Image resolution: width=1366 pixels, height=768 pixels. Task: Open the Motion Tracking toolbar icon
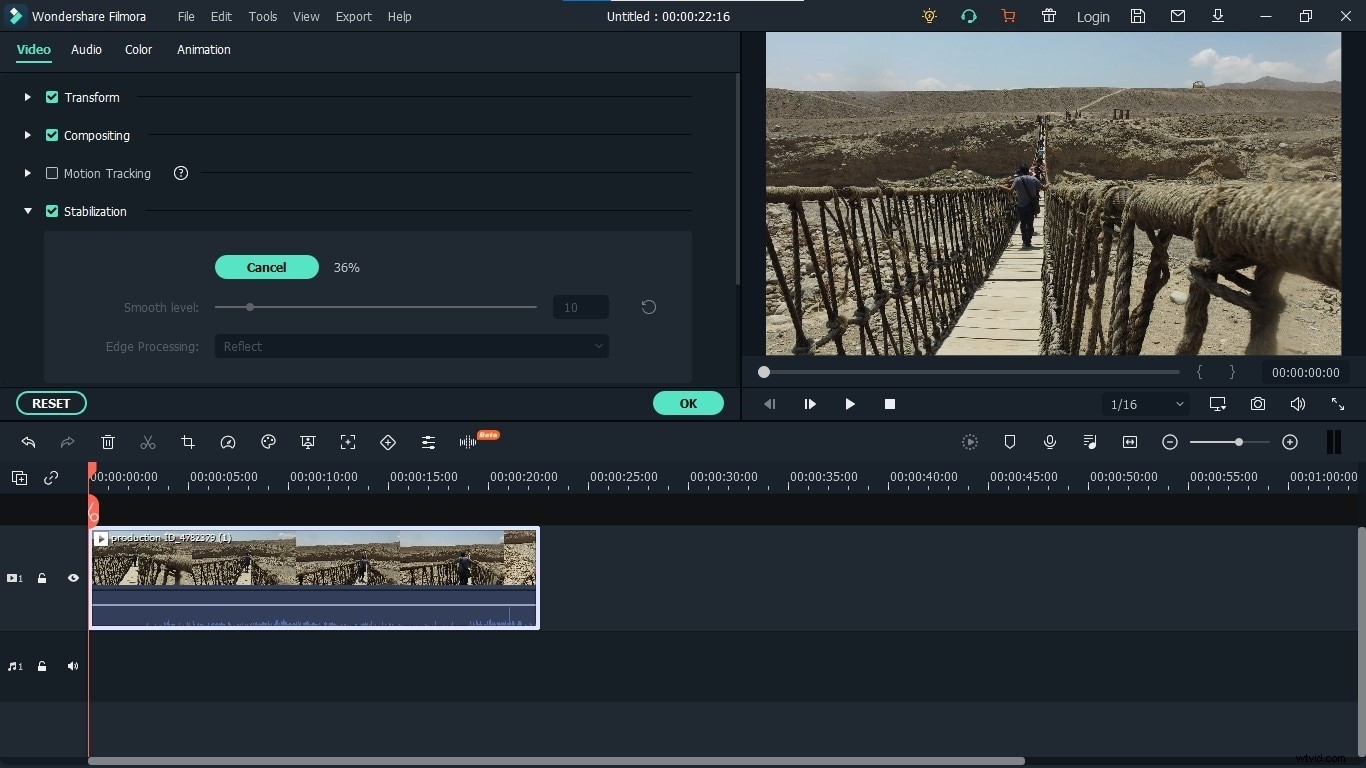[x=348, y=442]
